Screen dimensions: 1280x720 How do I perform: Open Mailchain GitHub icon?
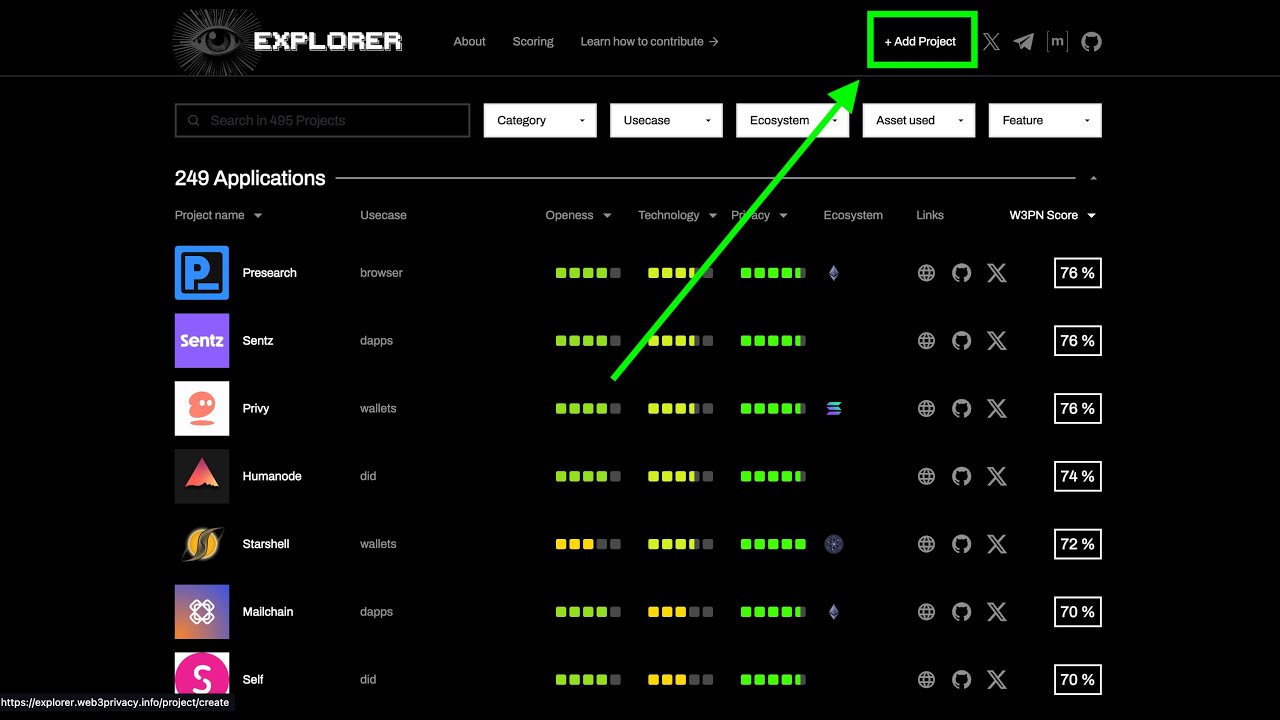(962, 612)
